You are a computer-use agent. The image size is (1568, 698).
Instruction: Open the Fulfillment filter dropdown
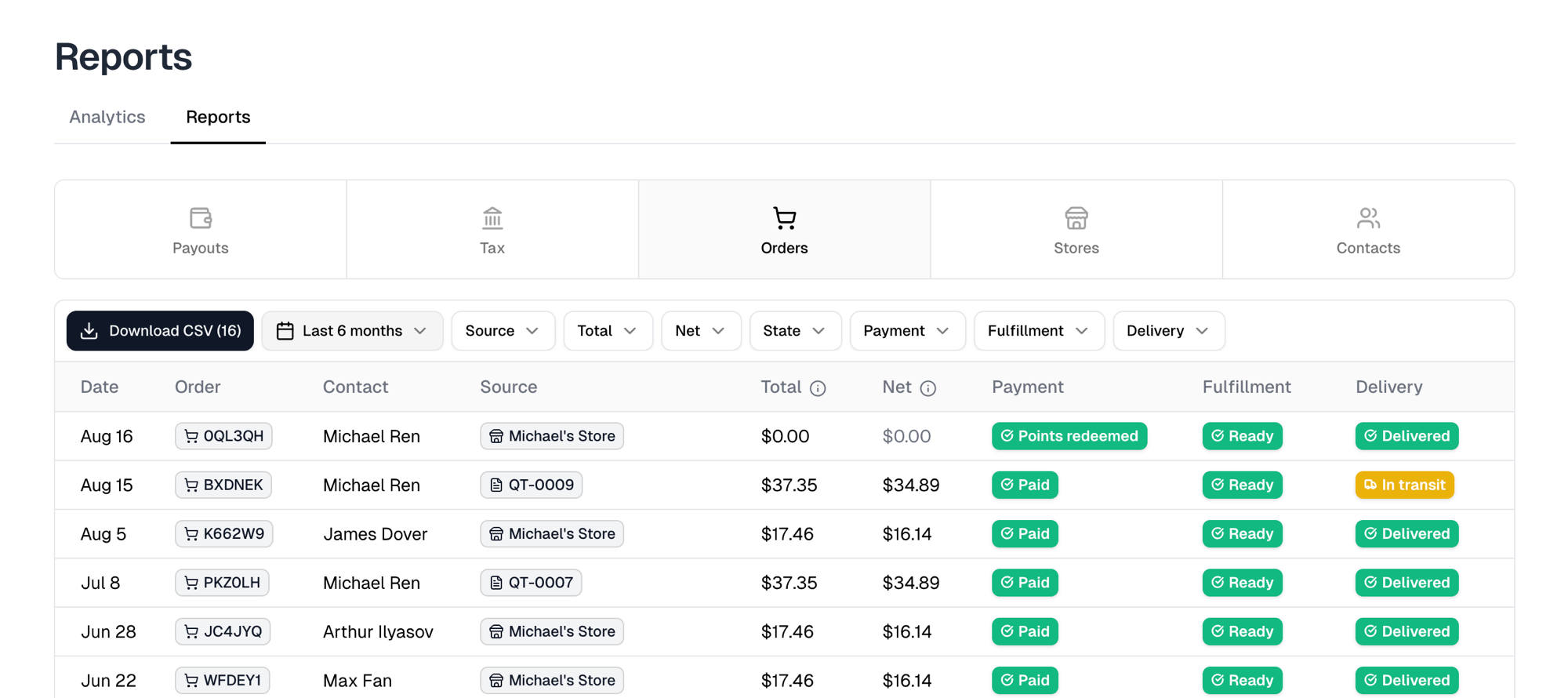tap(1040, 331)
